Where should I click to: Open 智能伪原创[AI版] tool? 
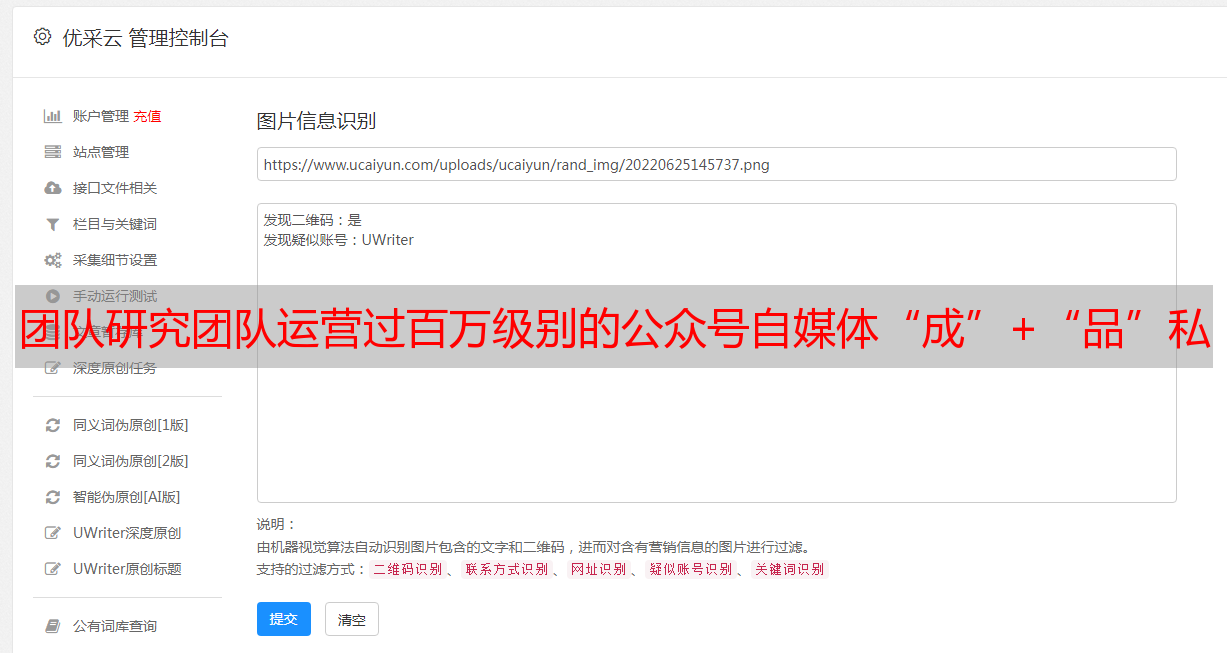pos(127,497)
